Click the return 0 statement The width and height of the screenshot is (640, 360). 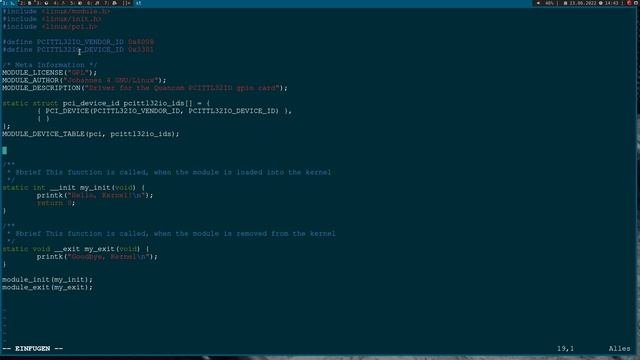(56, 203)
